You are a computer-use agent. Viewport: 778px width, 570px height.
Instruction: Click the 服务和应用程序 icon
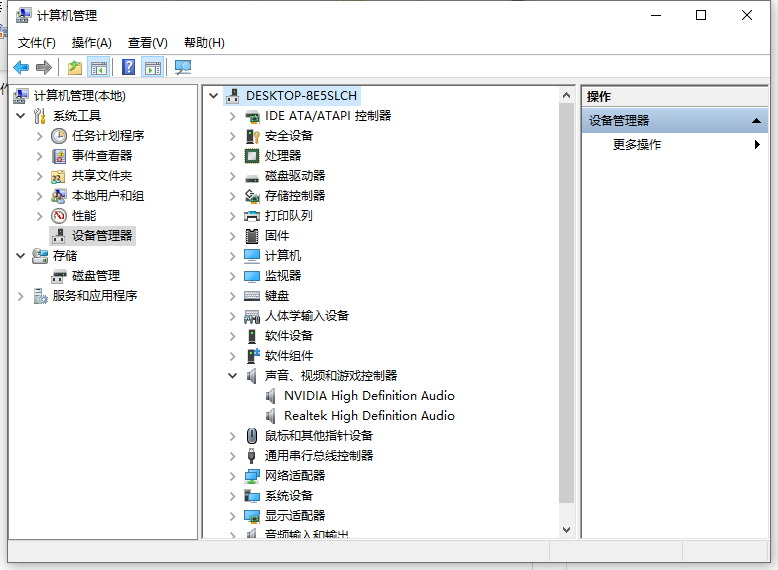click(40, 296)
